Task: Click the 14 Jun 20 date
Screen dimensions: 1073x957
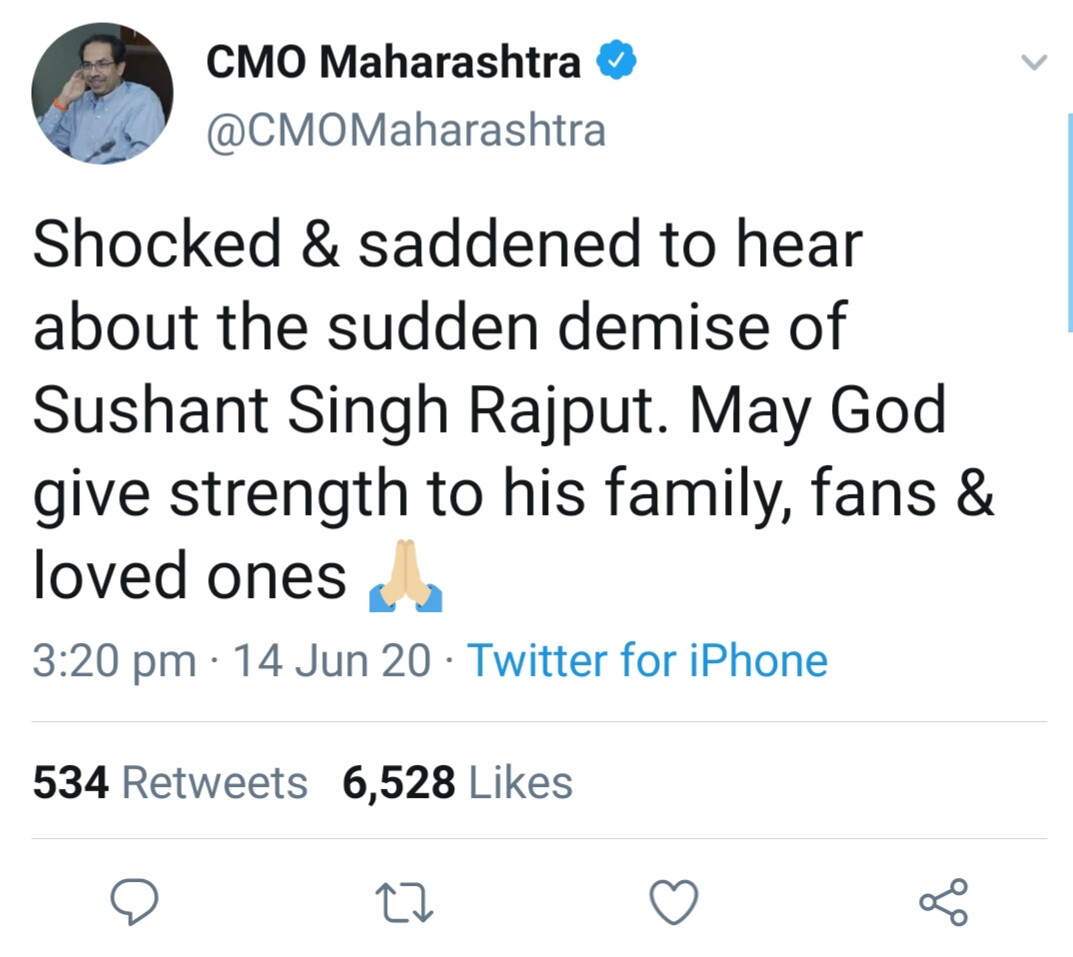Action: (x=332, y=661)
